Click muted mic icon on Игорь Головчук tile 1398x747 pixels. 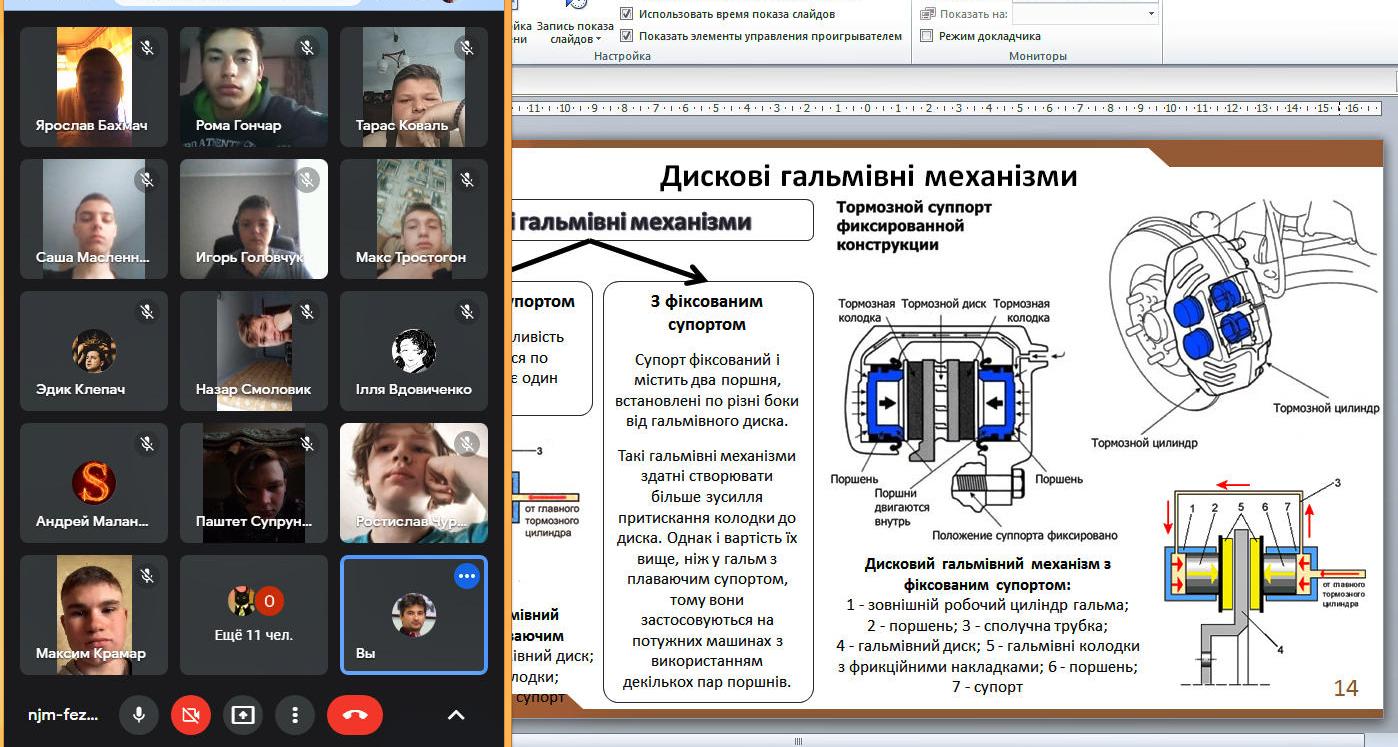307,180
